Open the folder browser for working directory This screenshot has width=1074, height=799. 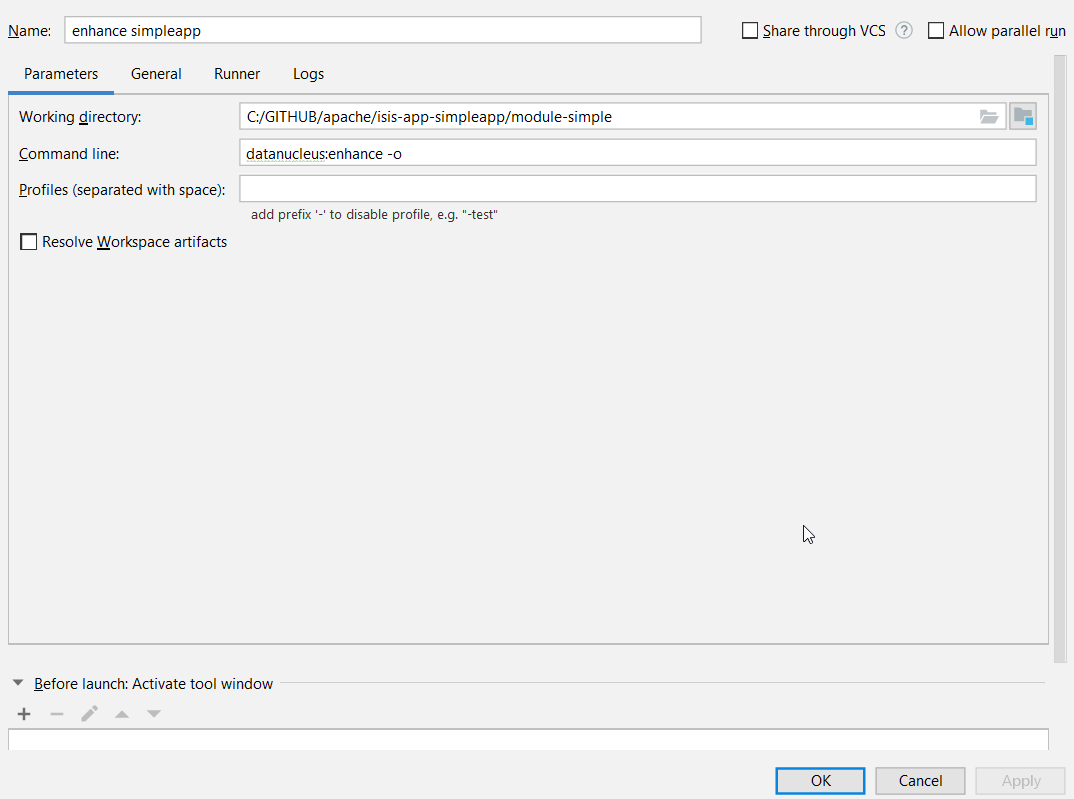click(988, 116)
